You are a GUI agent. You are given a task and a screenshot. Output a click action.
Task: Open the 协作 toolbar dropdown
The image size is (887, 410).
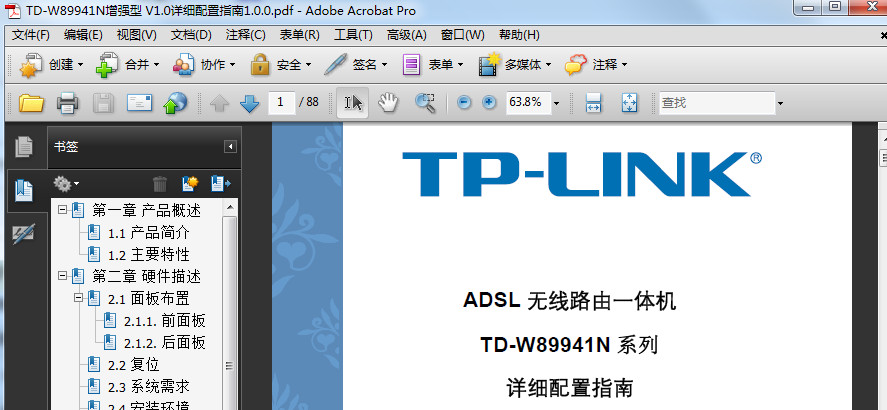204,65
